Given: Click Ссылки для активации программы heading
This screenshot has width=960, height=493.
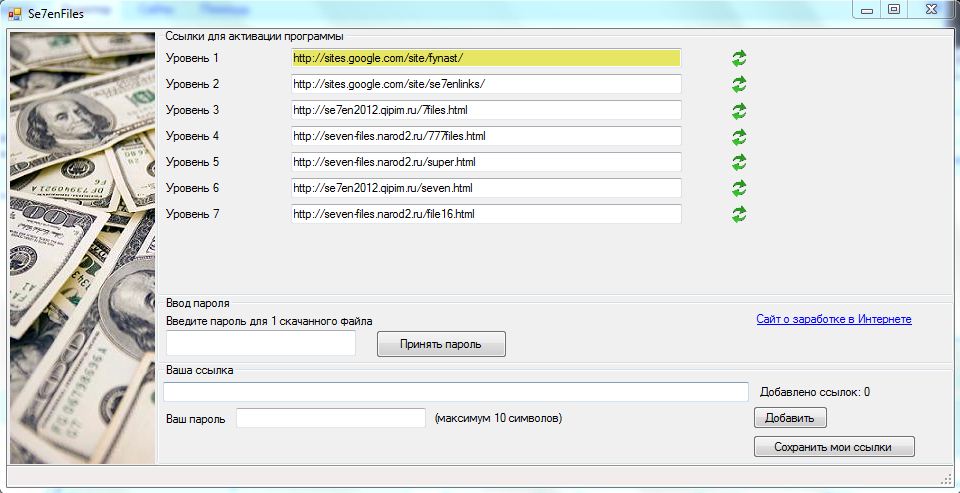Looking at the screenshot, I should coord(254,36).
